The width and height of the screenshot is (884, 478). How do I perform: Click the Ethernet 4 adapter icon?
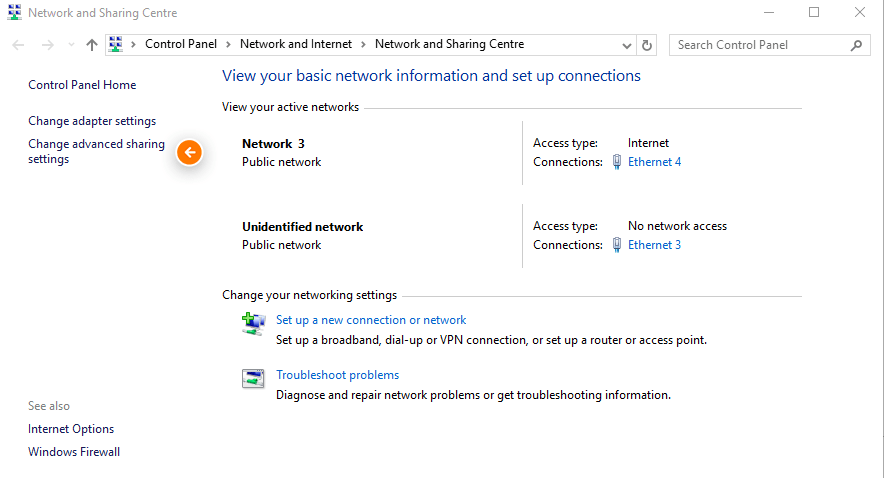coord(617,162)
